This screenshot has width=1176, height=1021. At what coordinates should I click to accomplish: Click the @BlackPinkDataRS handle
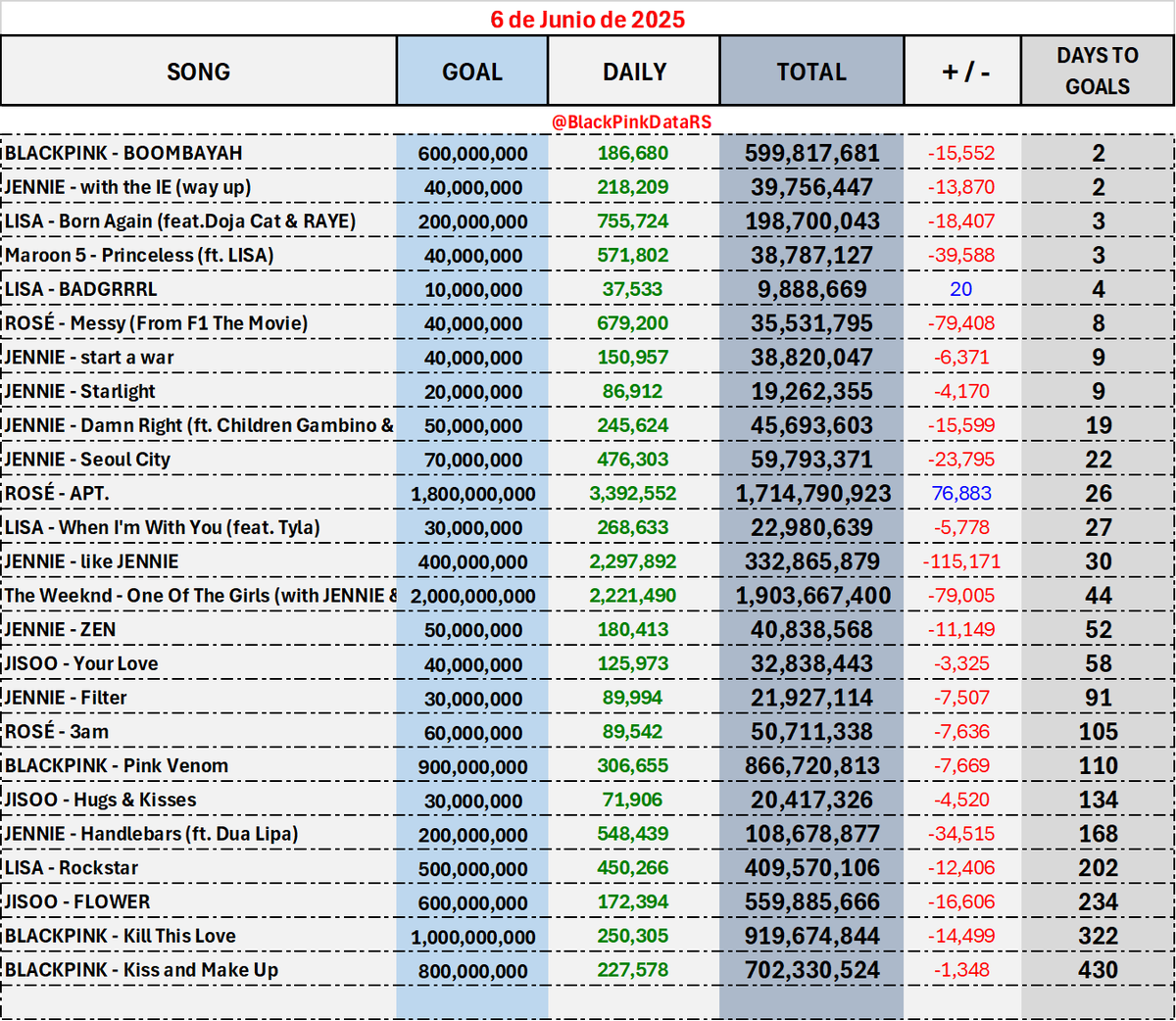tap(632, 122)
